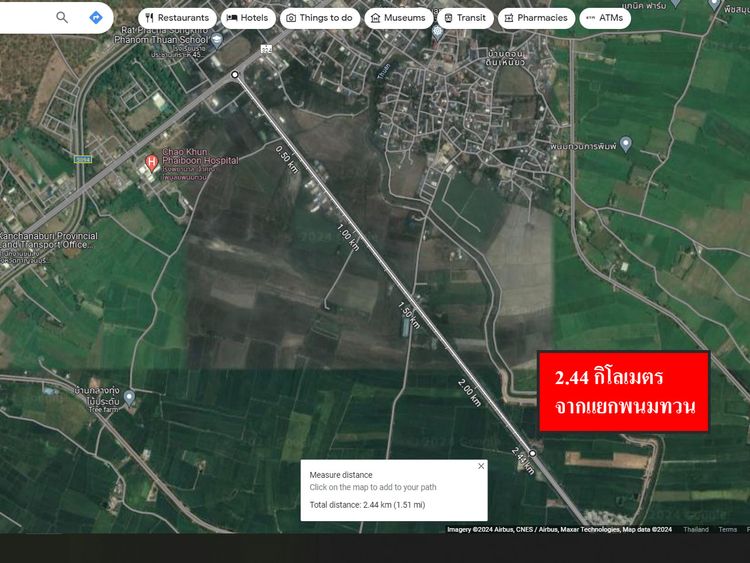The image size is (750, 563).
Task: Select the grey pin near top-right village
Action: point(626,144)
